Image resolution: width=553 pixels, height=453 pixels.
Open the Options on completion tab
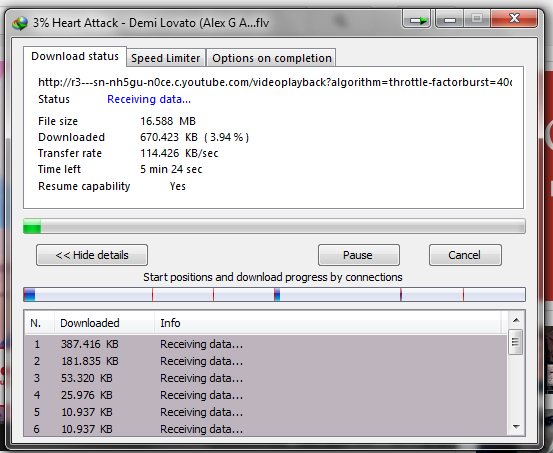click(x=272, y=58)
